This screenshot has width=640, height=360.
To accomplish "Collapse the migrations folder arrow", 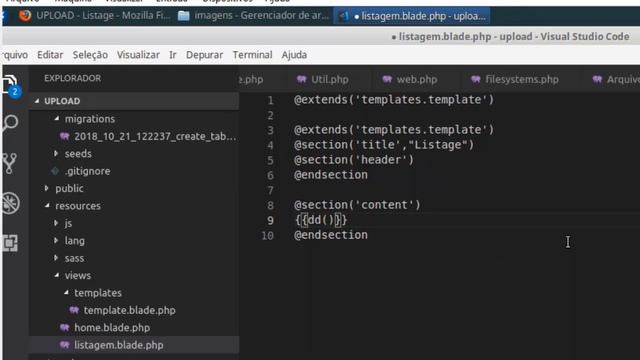I will (x=57, y=118).
